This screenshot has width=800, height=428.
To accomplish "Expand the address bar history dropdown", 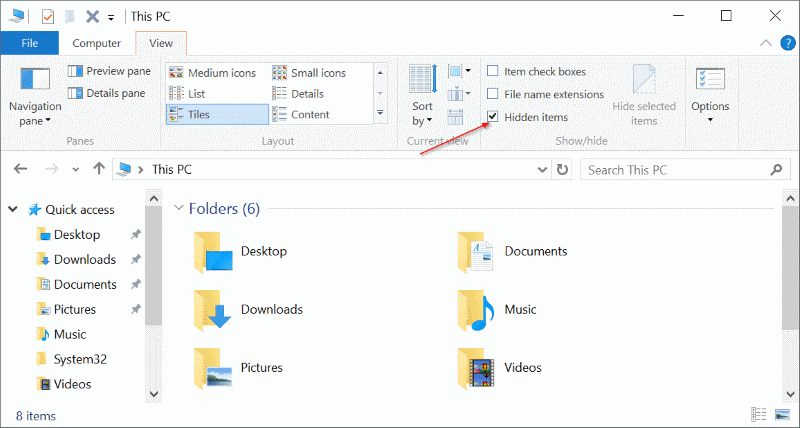I will pos(541,170).
